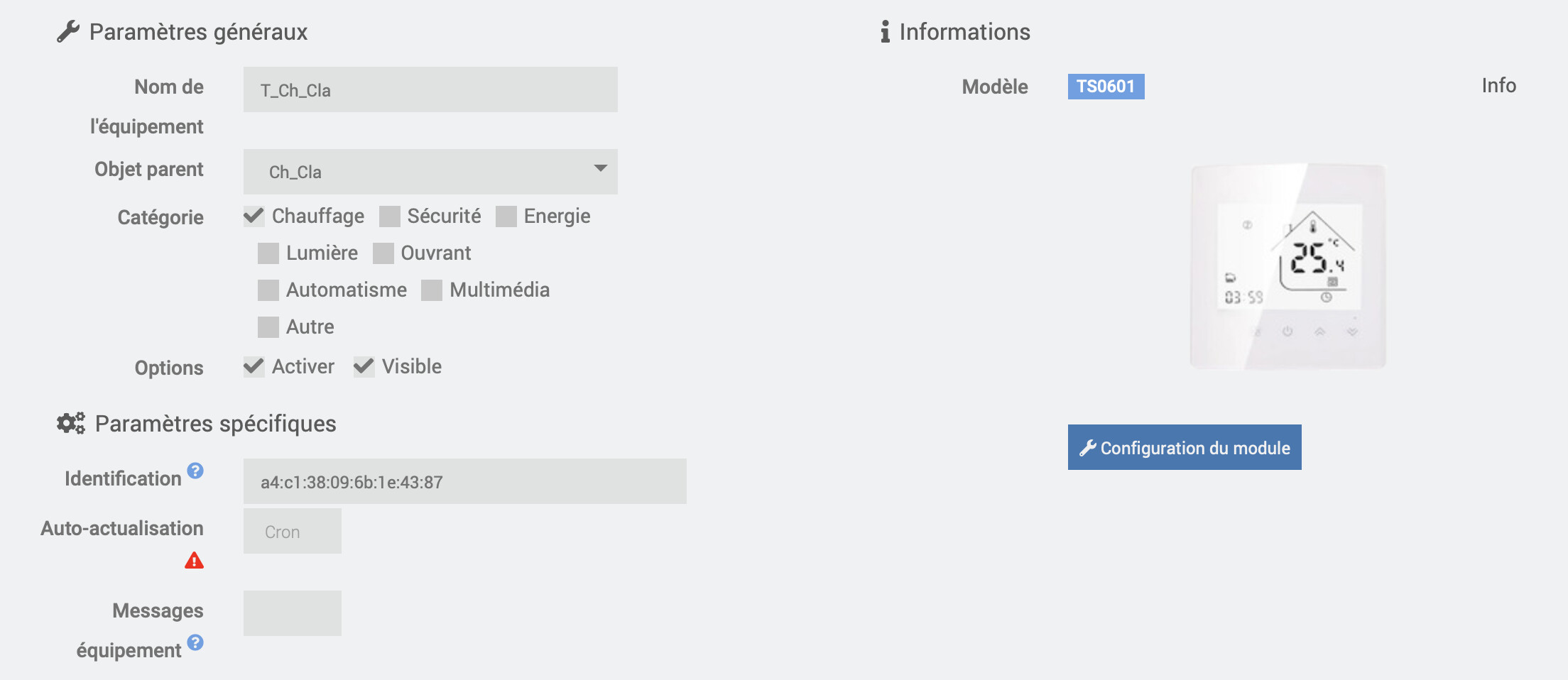Click the Cron auto-actualisation field
The image size is (1568, 680).
(x=293, y=531)
